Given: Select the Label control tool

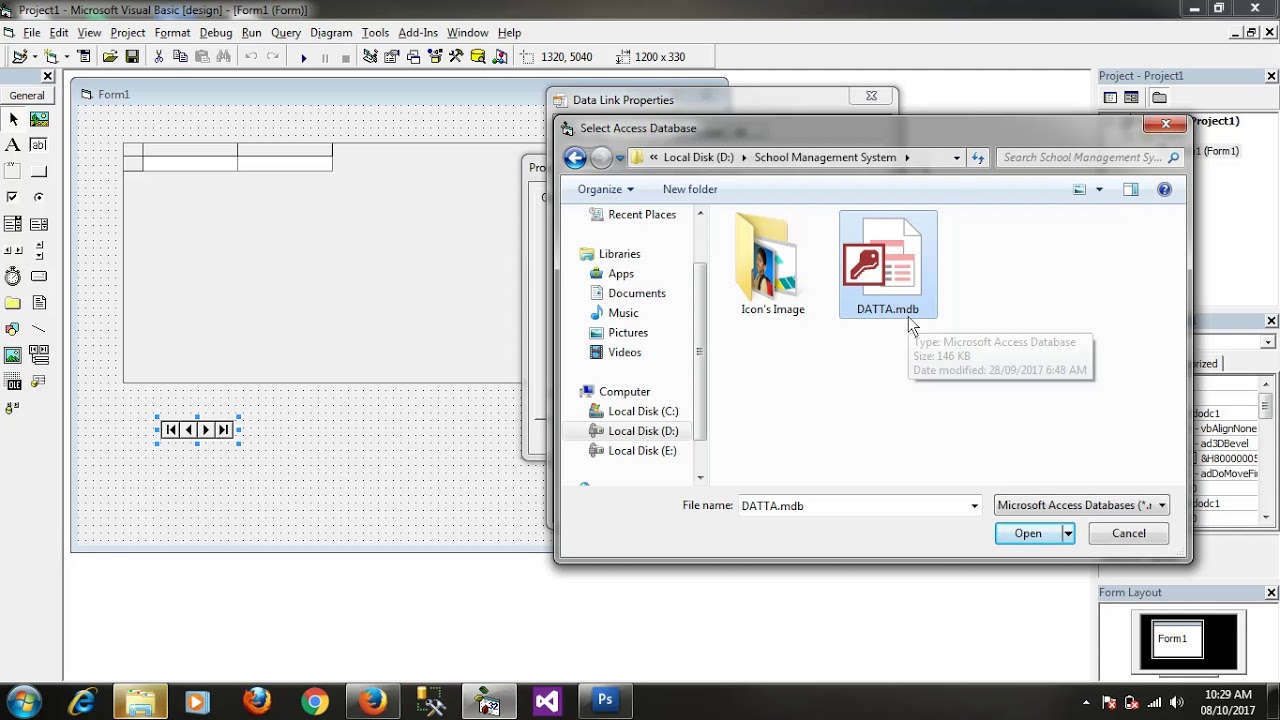Looking at the screenshot, I should point(13,145).
